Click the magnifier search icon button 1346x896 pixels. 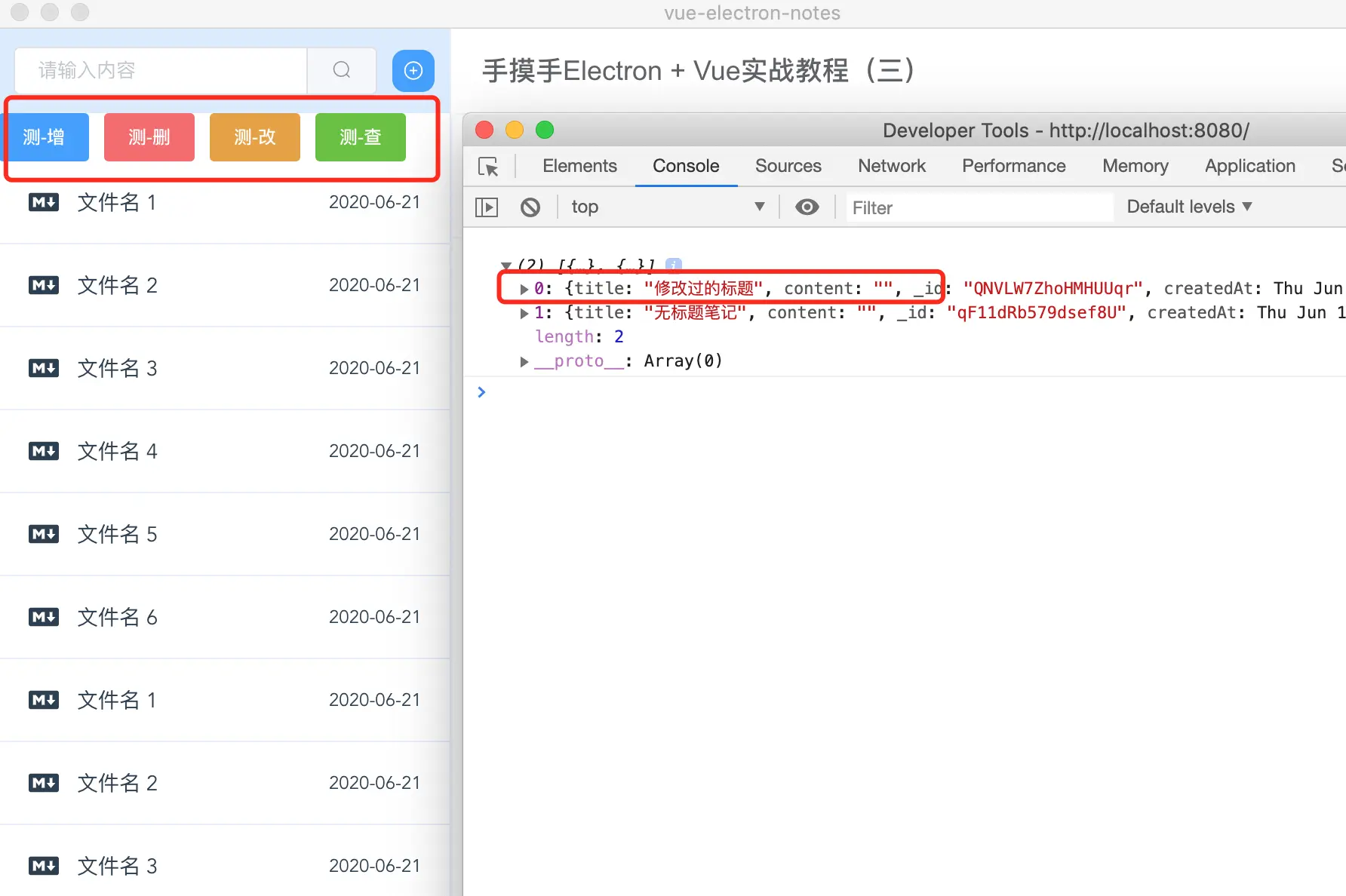click(342, 70)
